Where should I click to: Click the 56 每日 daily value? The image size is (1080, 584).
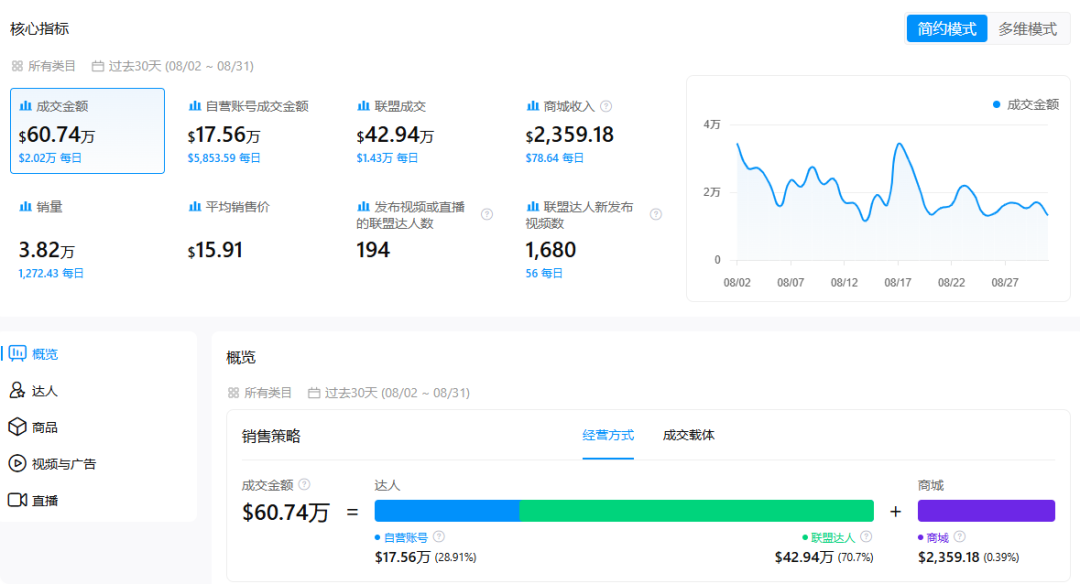point(544,273)
